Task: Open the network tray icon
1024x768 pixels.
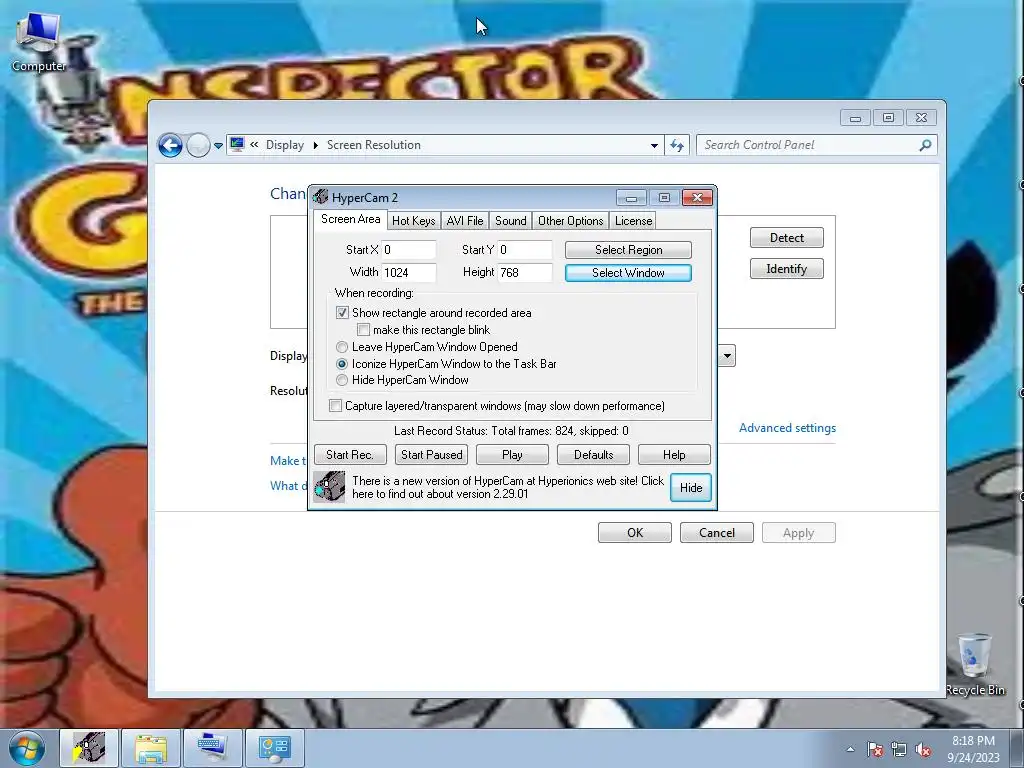Action: [899, 749]
